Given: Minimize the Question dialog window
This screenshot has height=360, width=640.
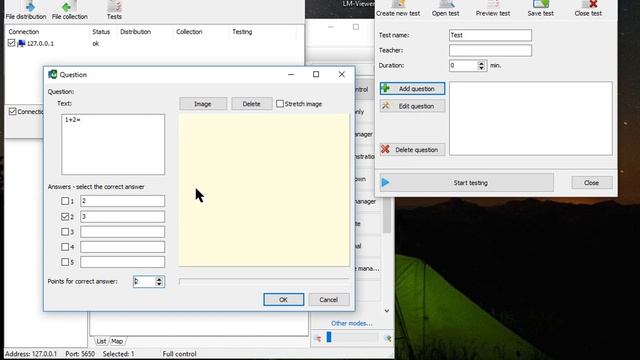Looking at the screenshot, I should coord(291,74).
